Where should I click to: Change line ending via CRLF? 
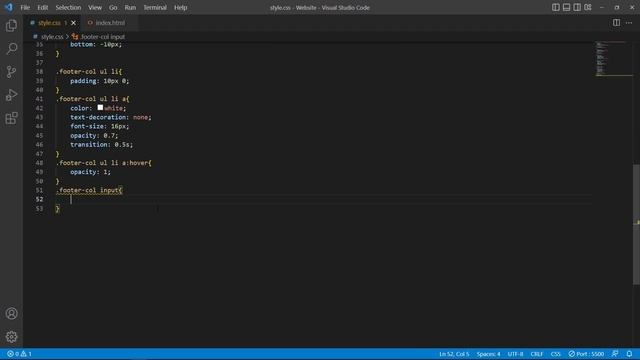(x=537, y=354)
